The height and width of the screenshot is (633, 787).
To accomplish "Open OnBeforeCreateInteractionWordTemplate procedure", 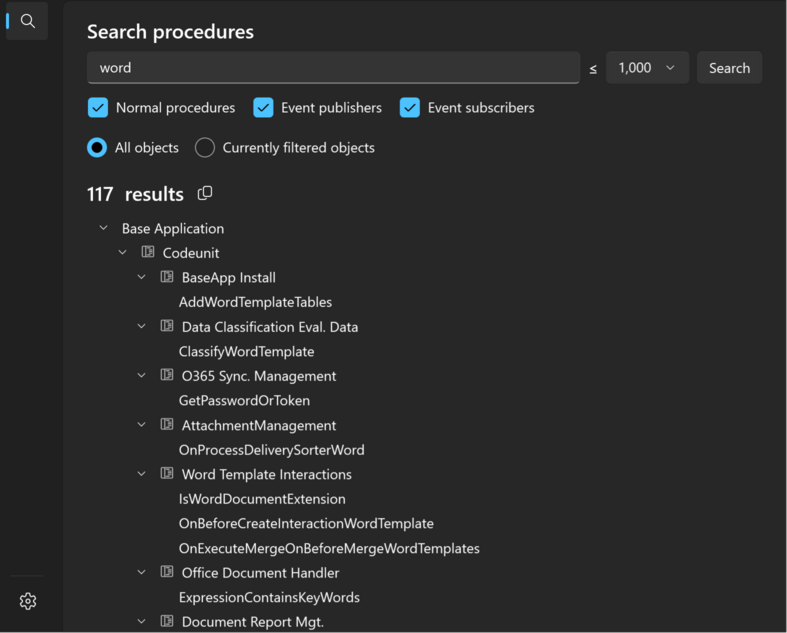I will [x=306, y=524].
